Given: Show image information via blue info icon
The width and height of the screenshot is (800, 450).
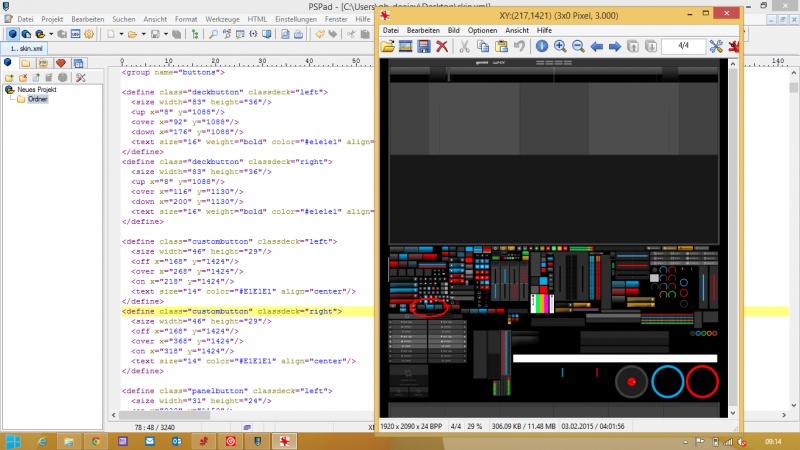Looking at the screenshot, I should (x=541, y=47).
